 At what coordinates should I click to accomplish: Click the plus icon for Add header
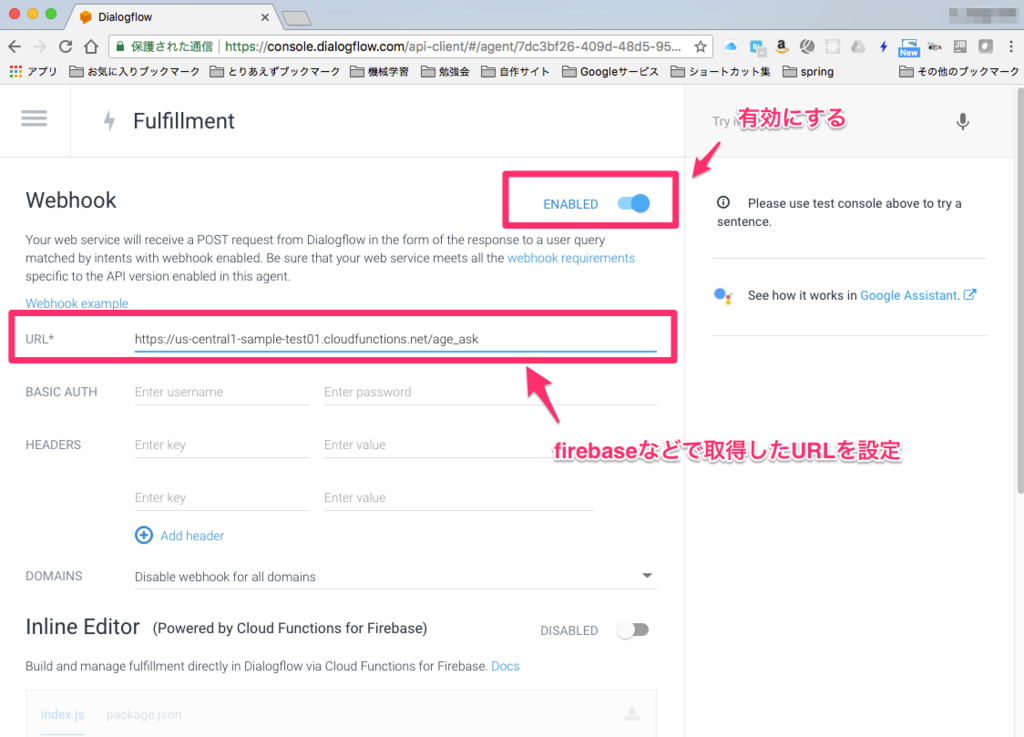coord(144,535)
